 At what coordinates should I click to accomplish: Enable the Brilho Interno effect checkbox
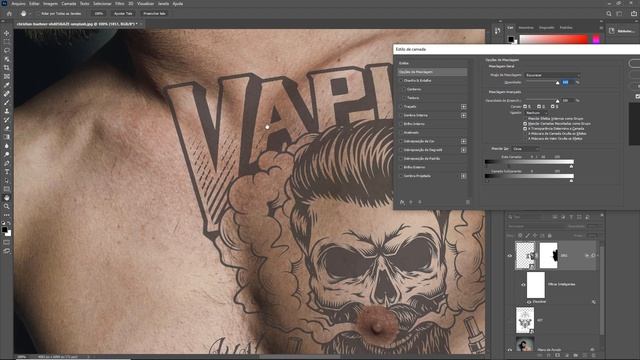(x=401, y=124)
